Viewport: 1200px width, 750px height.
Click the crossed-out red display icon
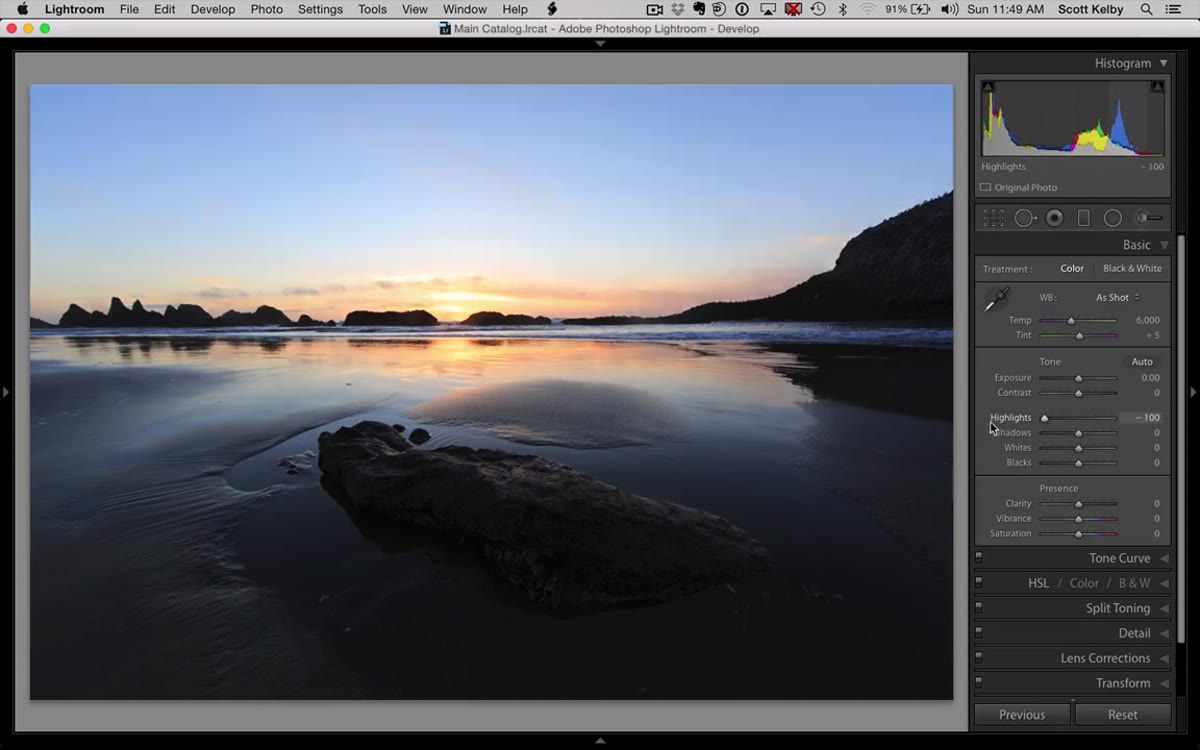[x=793, y=9]
